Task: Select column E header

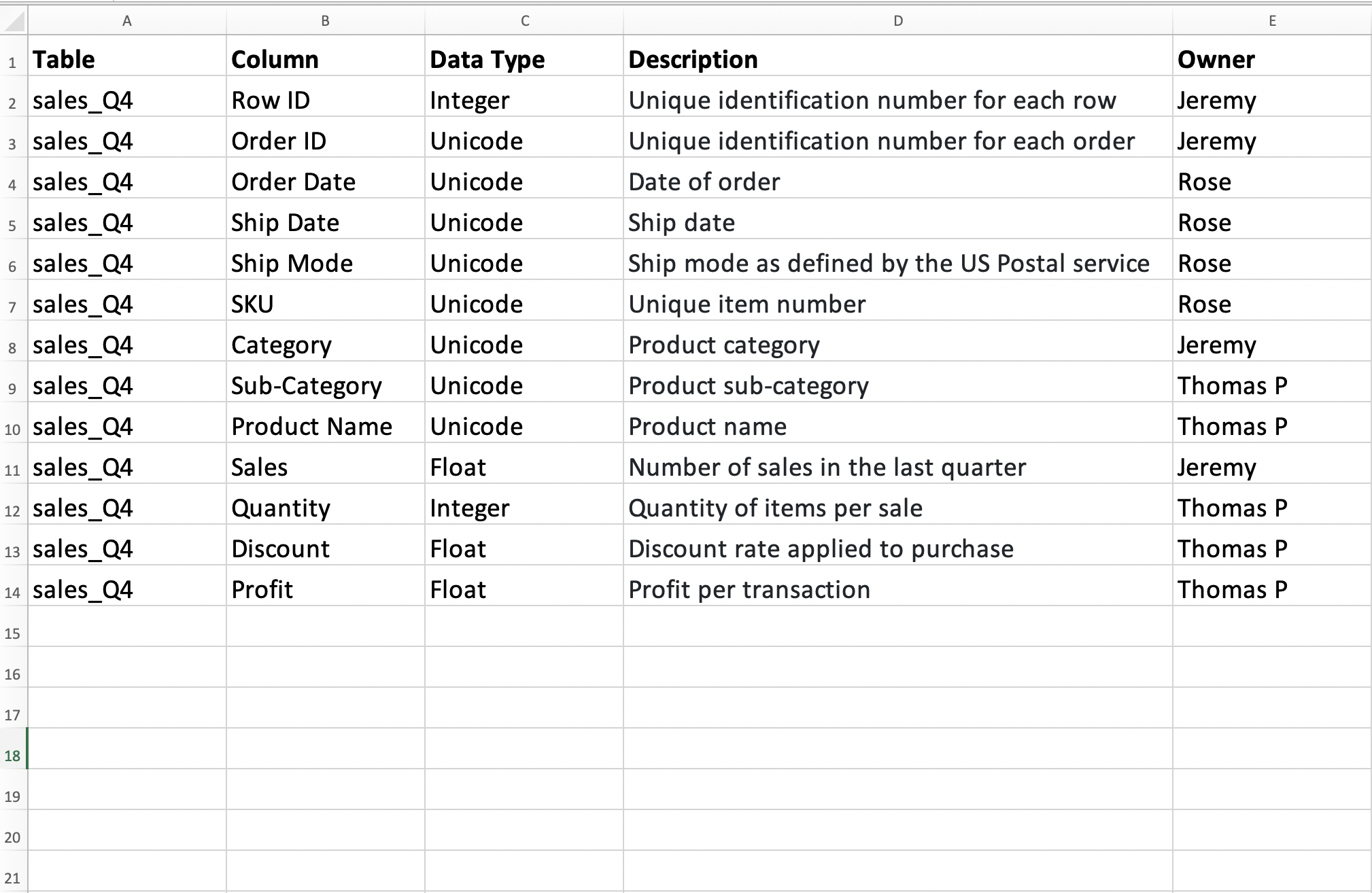Action: tap(1272, 21)
